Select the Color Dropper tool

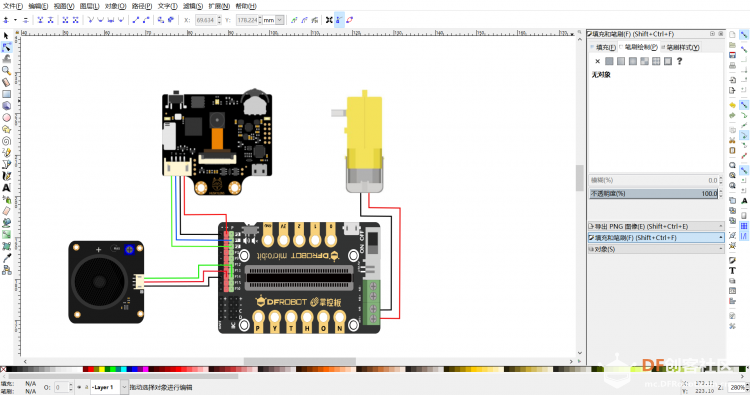(6, 258)
